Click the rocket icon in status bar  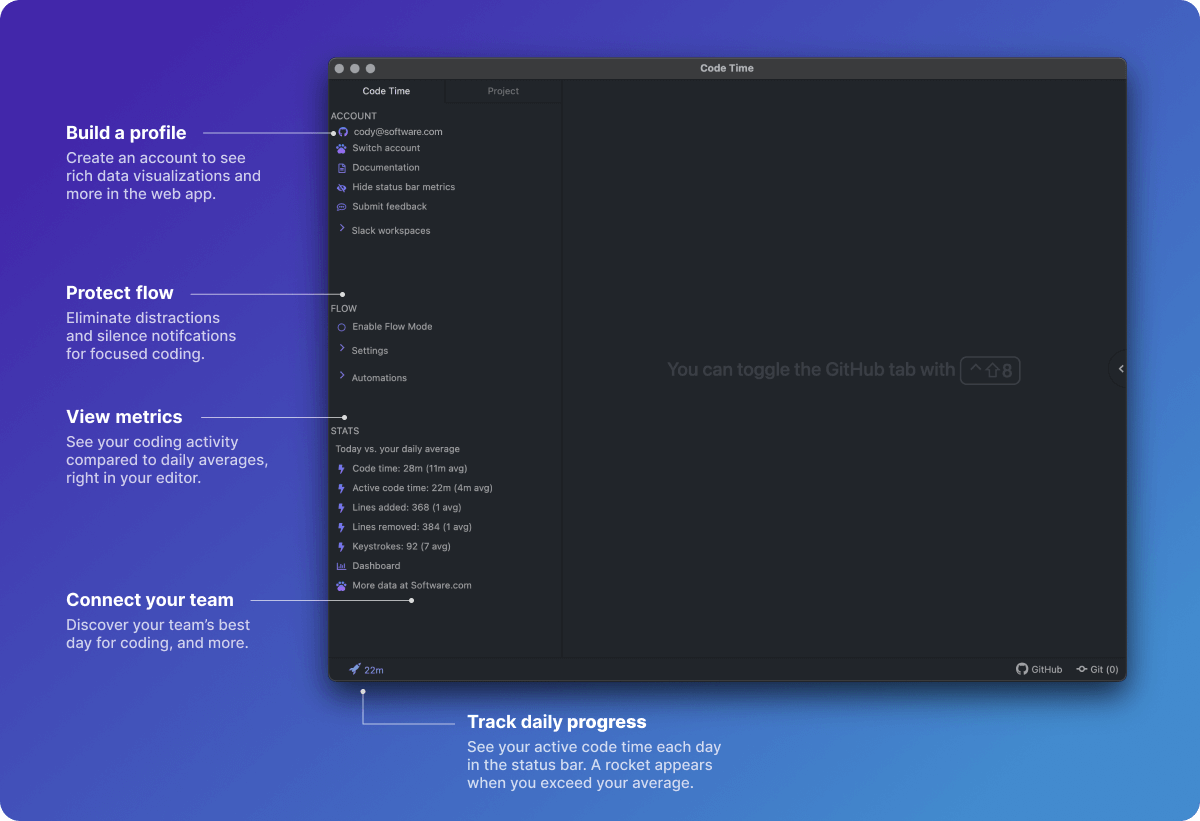(355, 669)
